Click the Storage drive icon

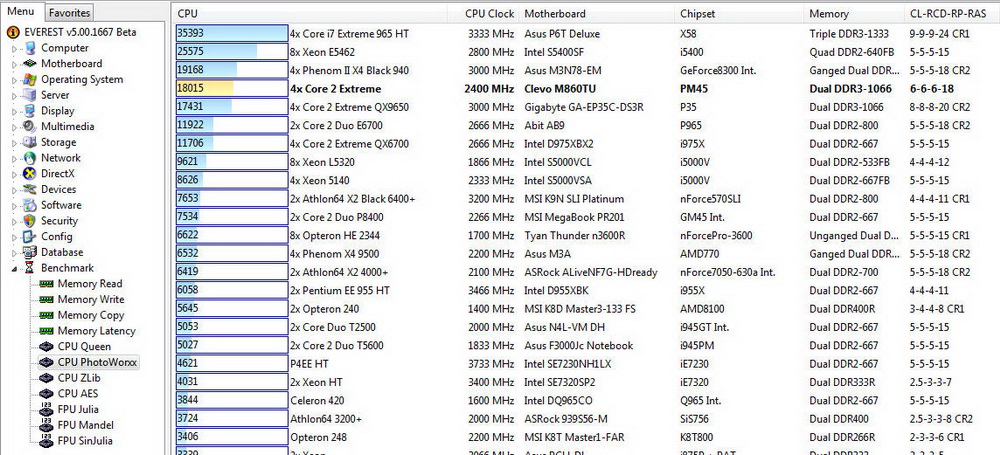point(29,142)
